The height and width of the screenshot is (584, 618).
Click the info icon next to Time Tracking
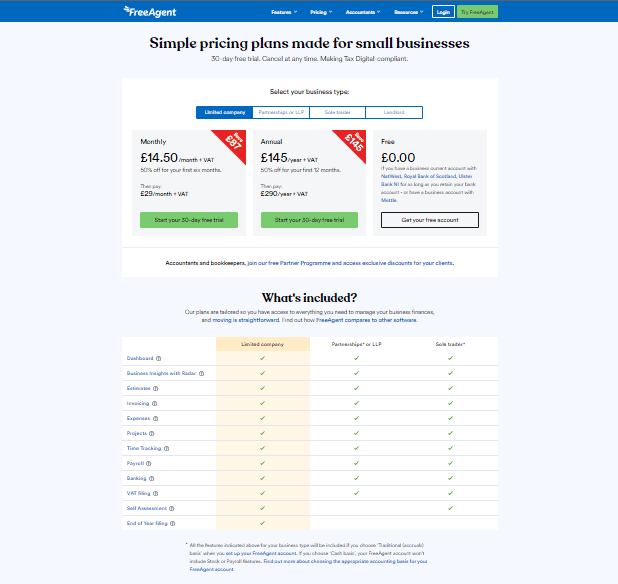166,448
